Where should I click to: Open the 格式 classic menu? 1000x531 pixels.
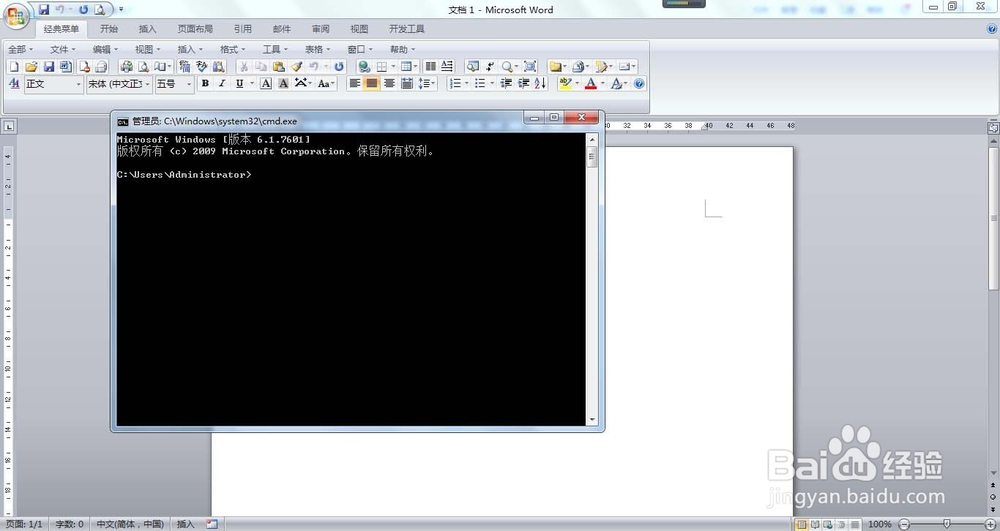(x=232, y=49)
